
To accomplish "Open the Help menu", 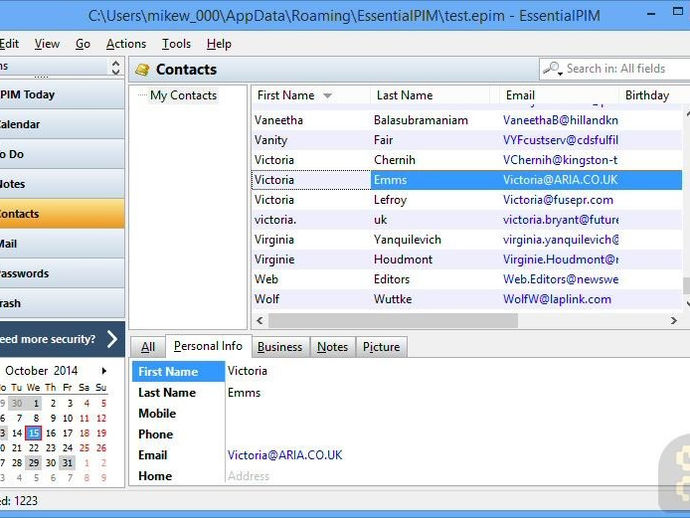I will point(219,44).
